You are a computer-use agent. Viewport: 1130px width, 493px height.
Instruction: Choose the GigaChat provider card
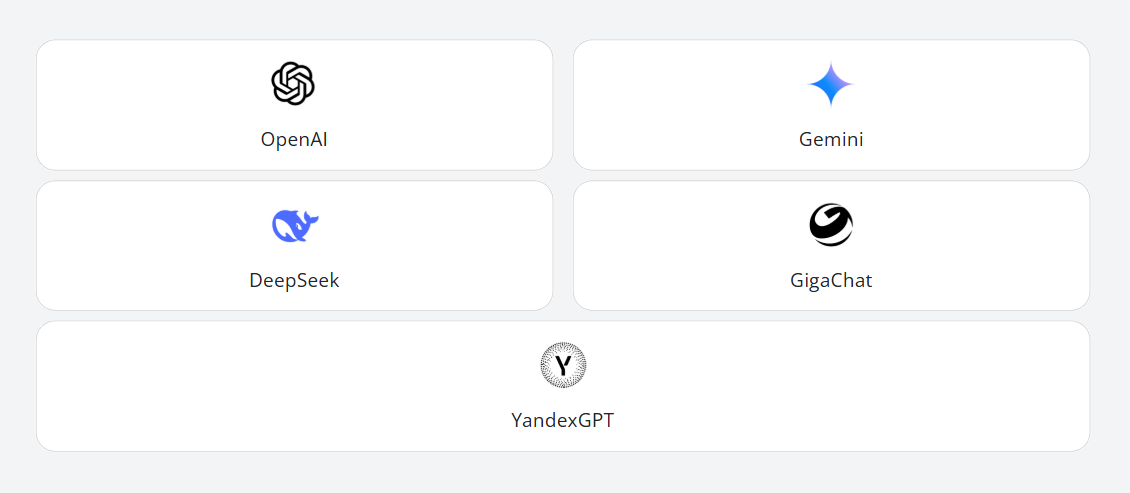pos(831,246)
